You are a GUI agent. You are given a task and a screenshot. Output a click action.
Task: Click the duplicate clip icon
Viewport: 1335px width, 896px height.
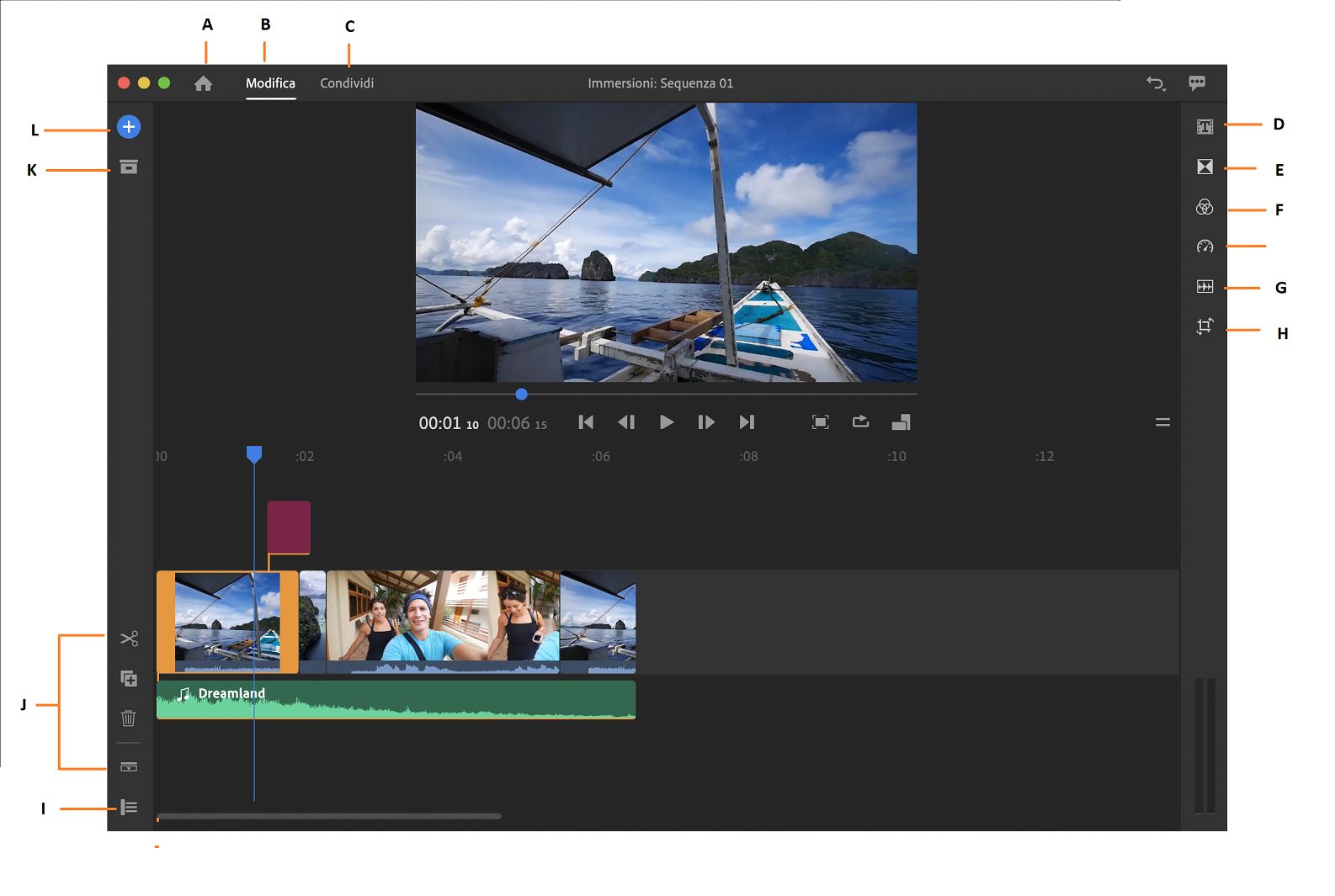tap(129, 678)
